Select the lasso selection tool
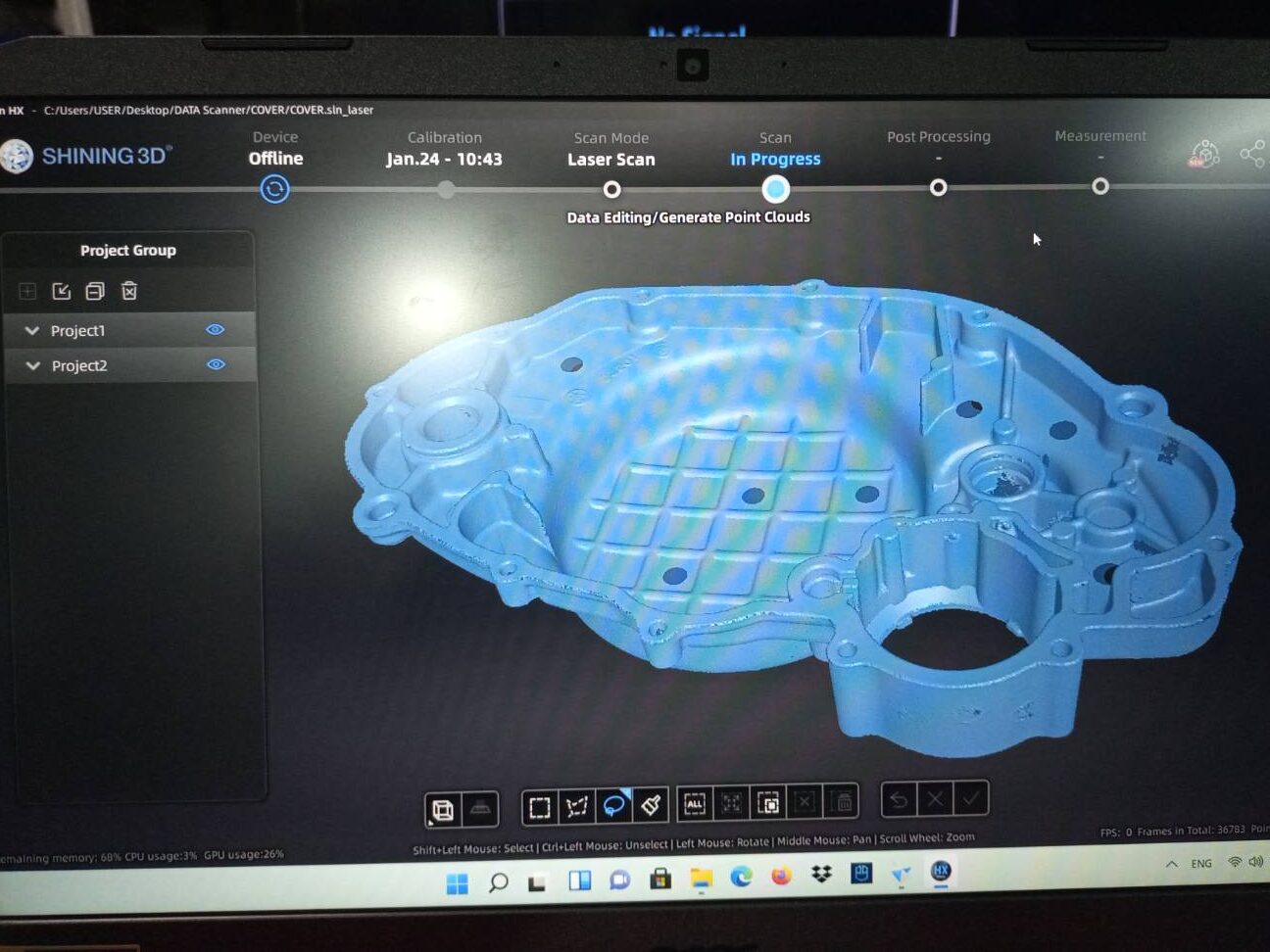 pyautogui.click(x=614, y=805)
